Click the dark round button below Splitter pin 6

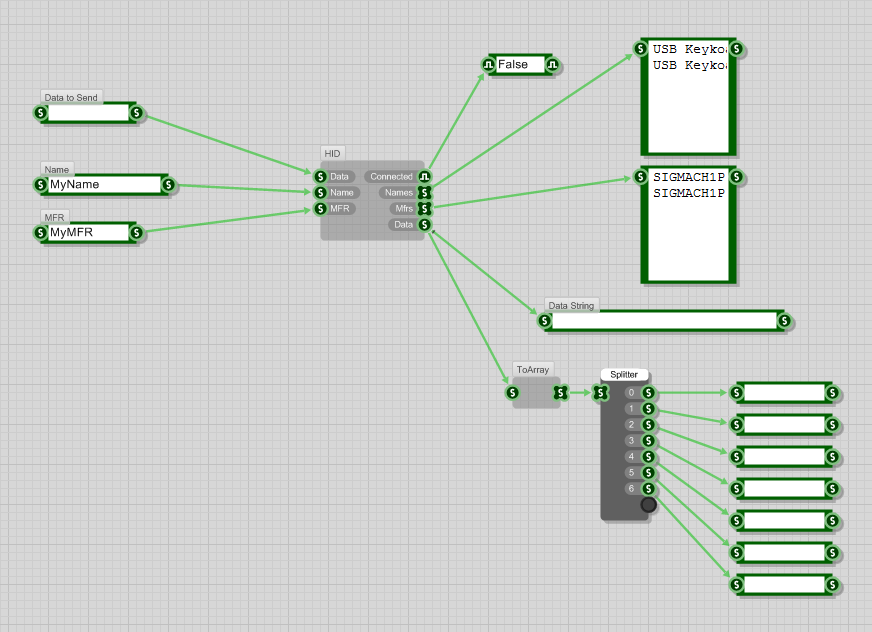click(x=648, y=505)
